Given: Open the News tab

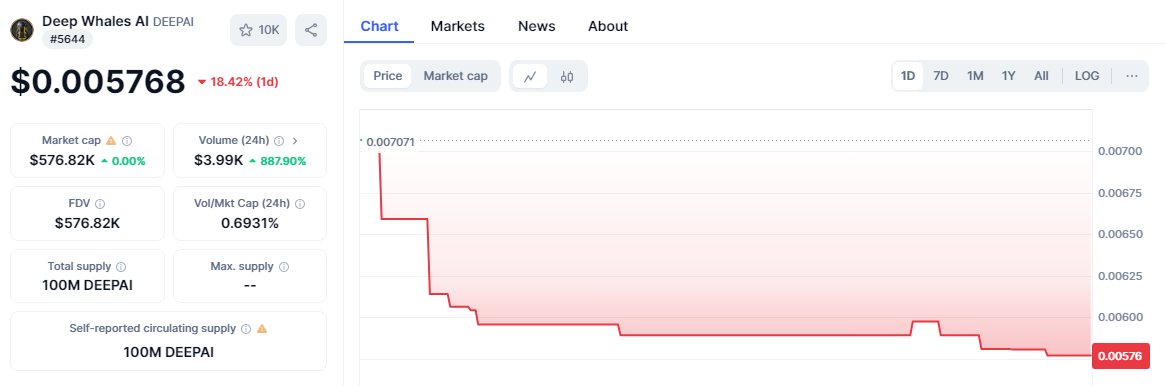Looking at the screenshot, I should click(536, 26).
